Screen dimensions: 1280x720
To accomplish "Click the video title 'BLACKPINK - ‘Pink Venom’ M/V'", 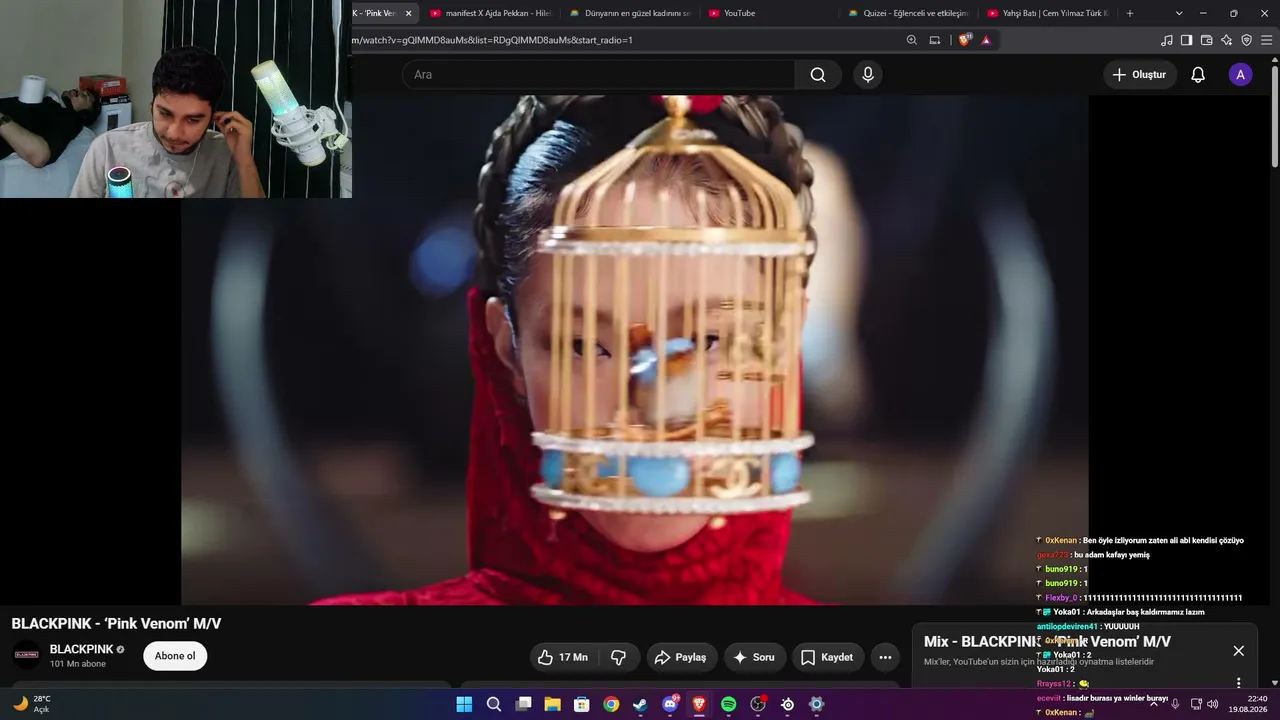I will pos(117,624).
